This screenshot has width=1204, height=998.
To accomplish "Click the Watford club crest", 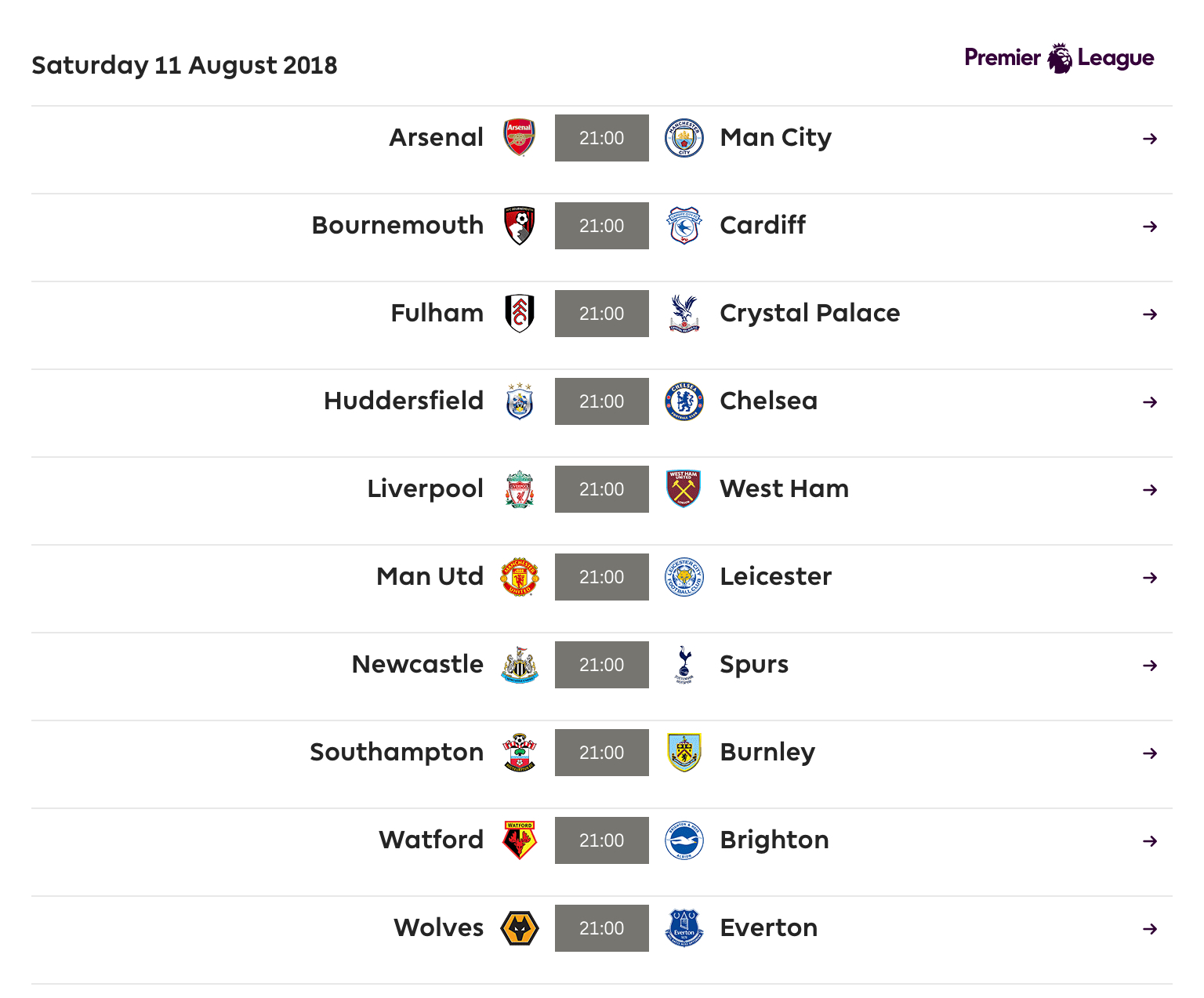I will 519,840.
